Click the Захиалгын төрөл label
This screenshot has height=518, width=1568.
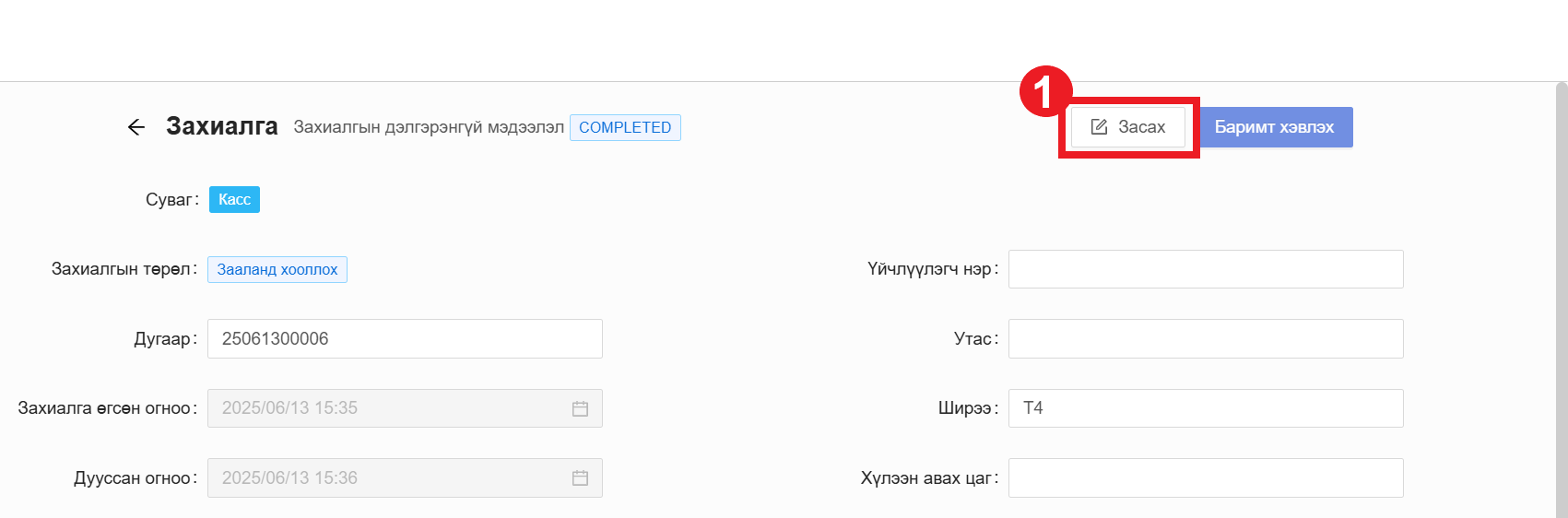coord(124,269)
